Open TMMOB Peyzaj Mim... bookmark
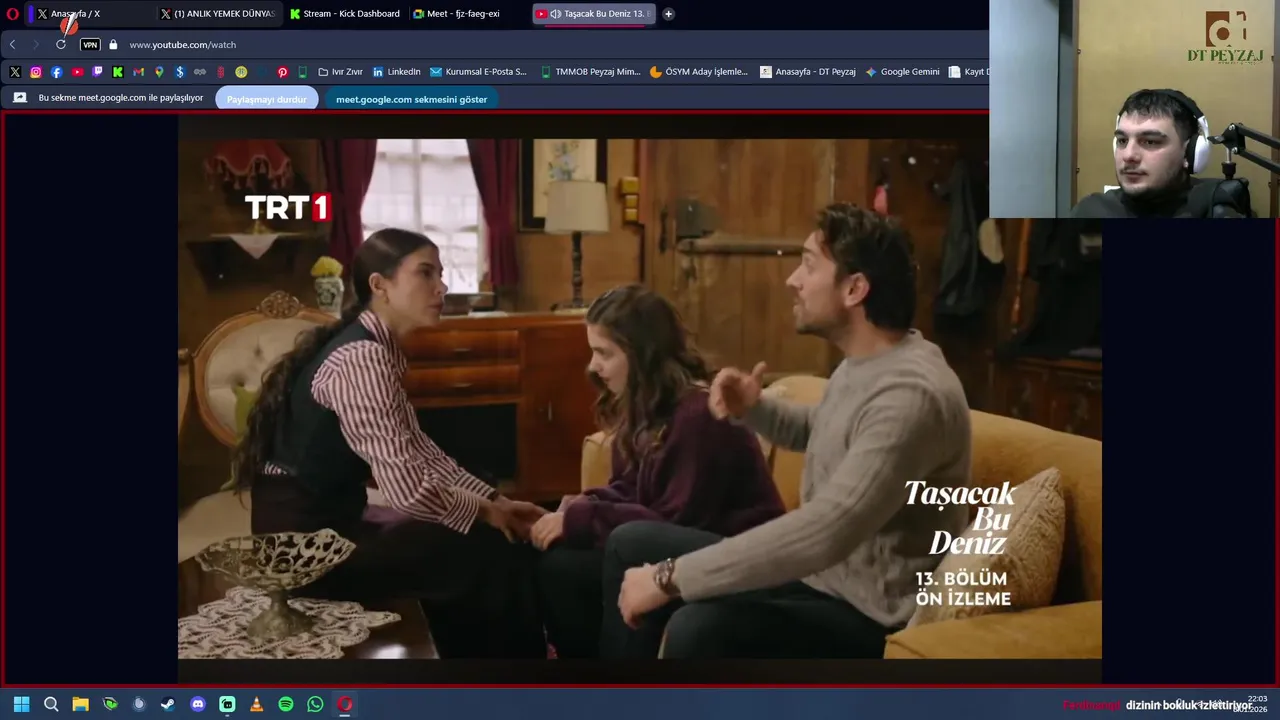1280x720 pixels. coord(590,72)
